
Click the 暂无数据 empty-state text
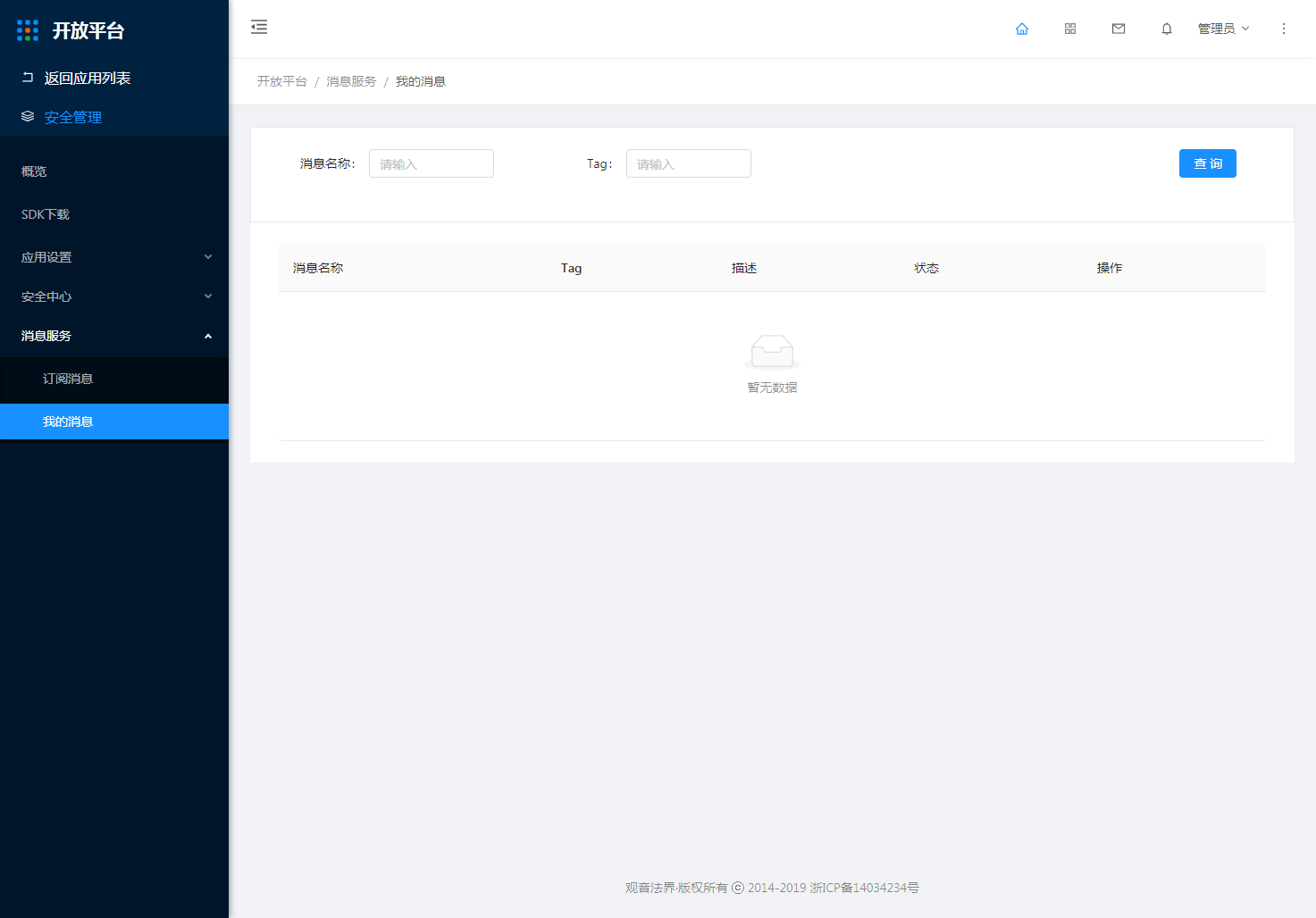click(773, 388)
